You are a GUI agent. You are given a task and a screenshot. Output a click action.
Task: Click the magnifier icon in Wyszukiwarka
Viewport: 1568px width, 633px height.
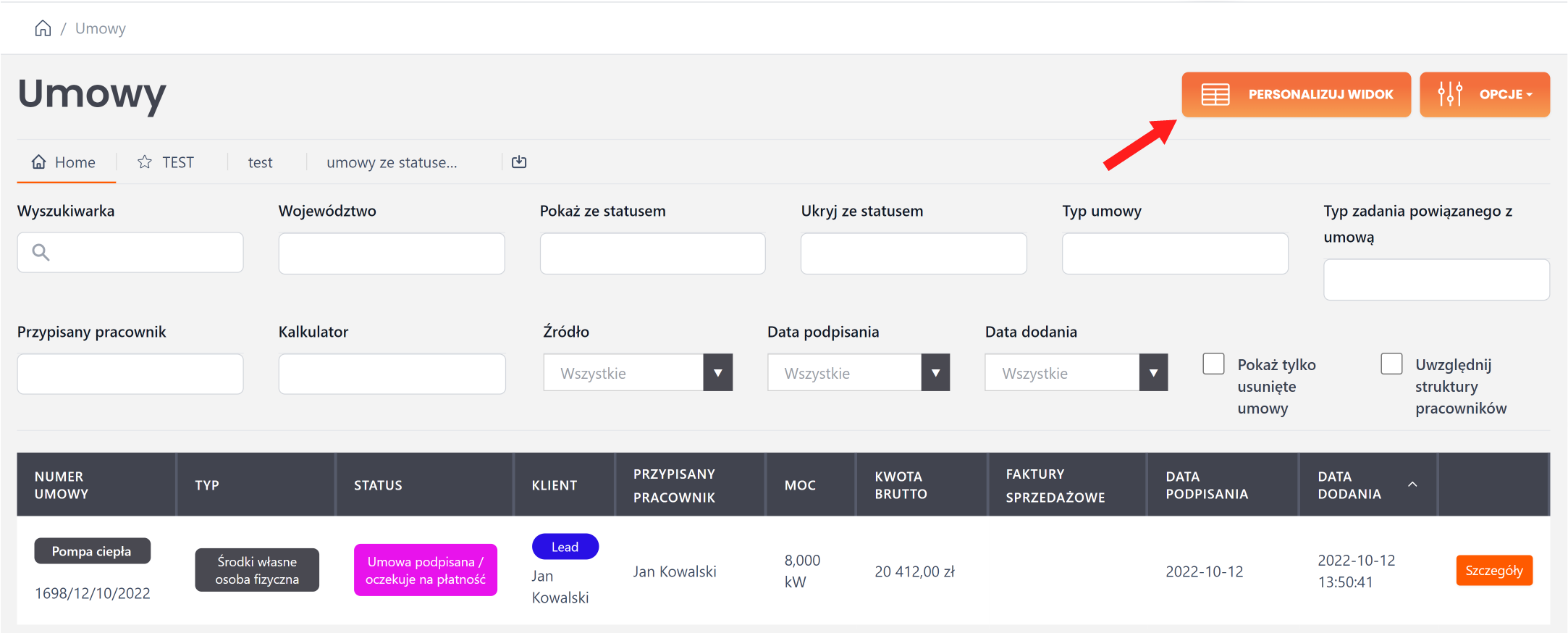(x=41, y=252)
